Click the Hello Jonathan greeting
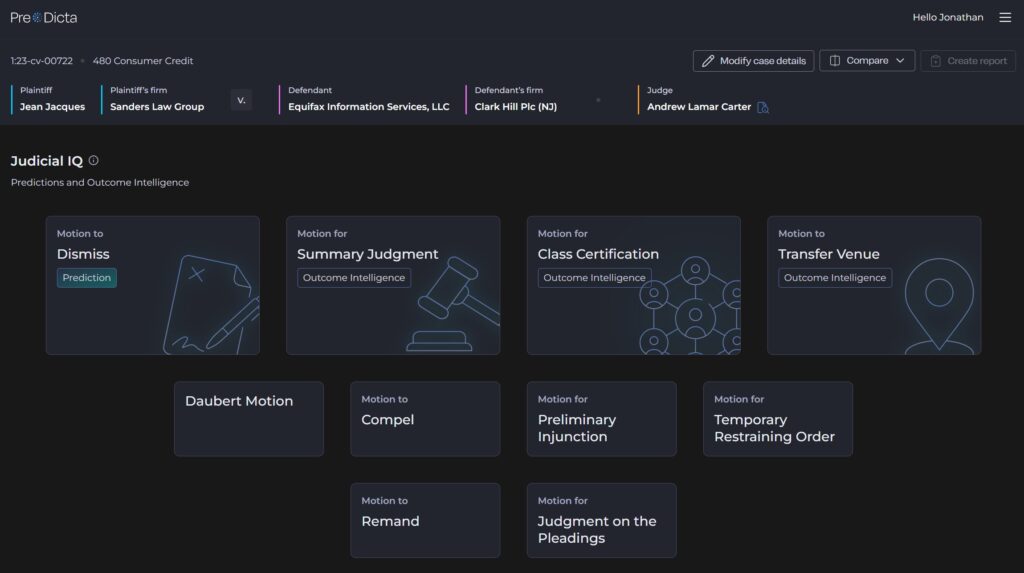The image size is (1024, 573). click(x=948, y=18)
